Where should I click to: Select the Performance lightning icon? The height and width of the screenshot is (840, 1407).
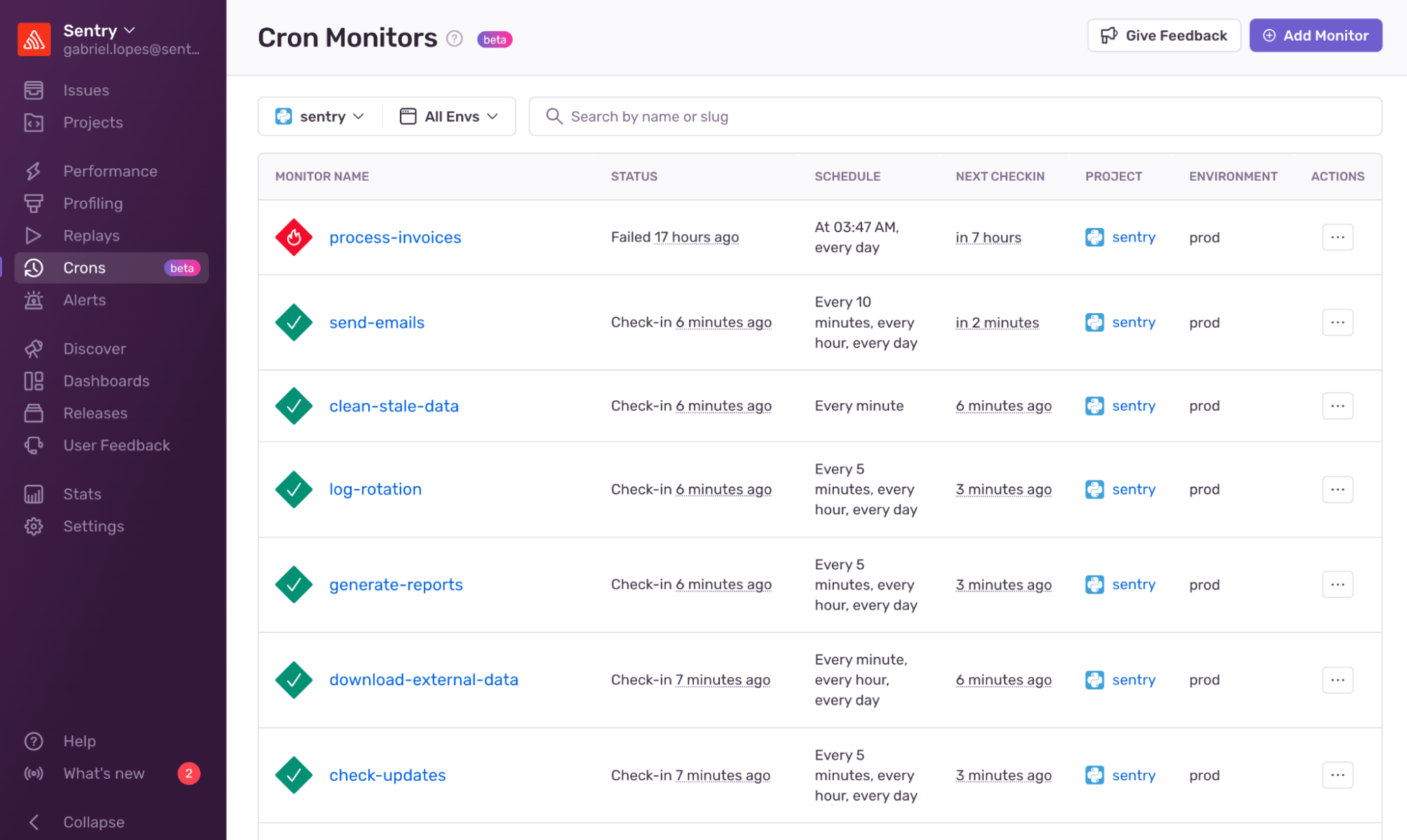click(x=33, y=170)
